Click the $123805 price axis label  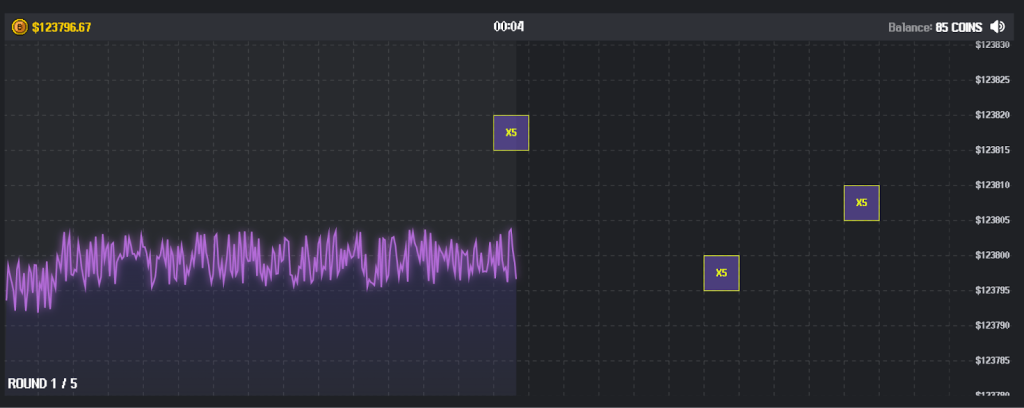tap(991, 220)
